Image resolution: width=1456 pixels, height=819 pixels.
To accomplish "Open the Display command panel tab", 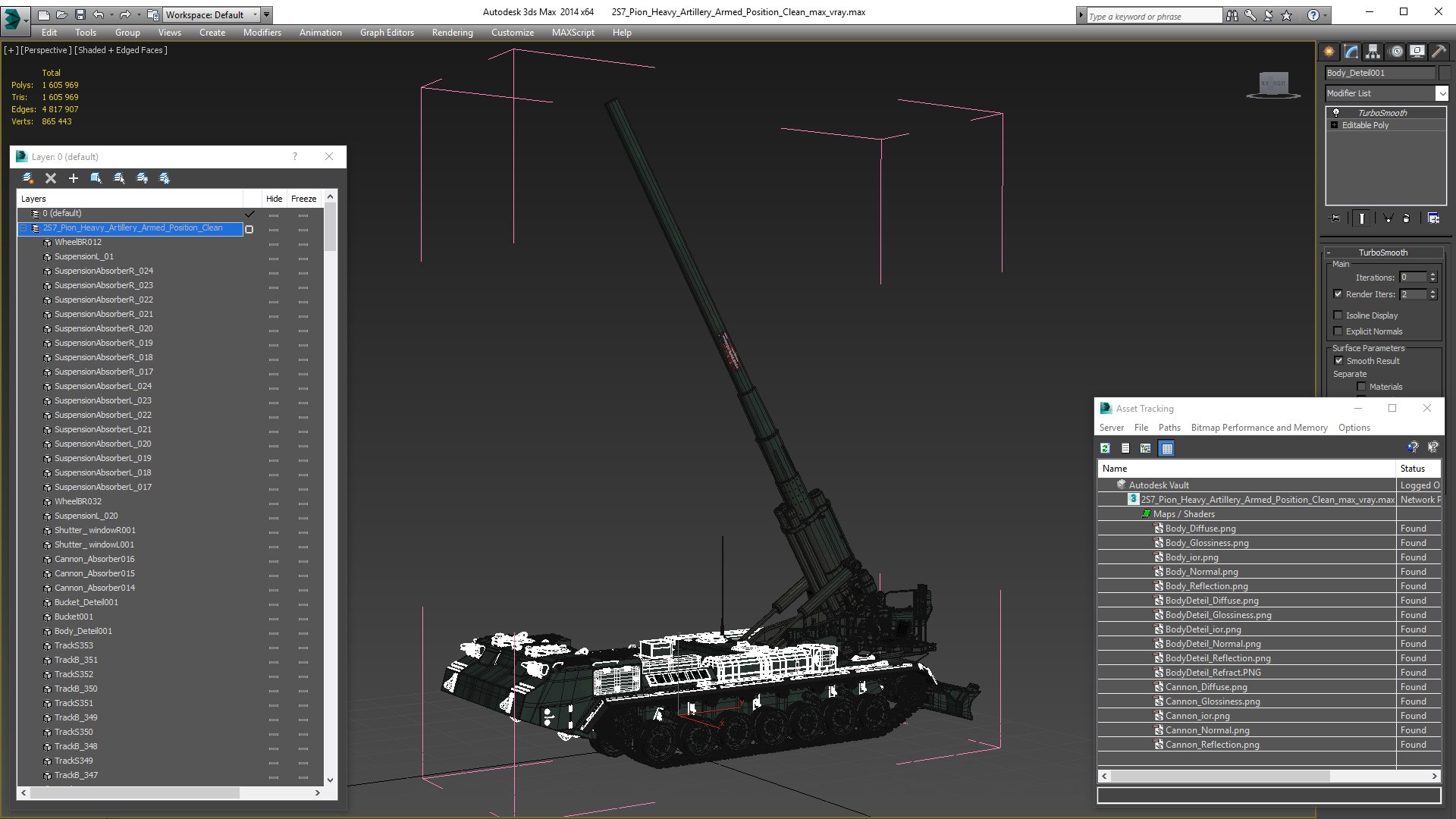I will tap(1417, 52).
